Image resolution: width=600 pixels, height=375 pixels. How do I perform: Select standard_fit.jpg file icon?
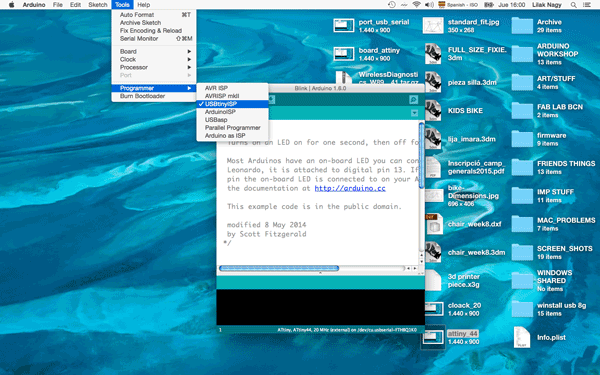click(x=433, y=26)
